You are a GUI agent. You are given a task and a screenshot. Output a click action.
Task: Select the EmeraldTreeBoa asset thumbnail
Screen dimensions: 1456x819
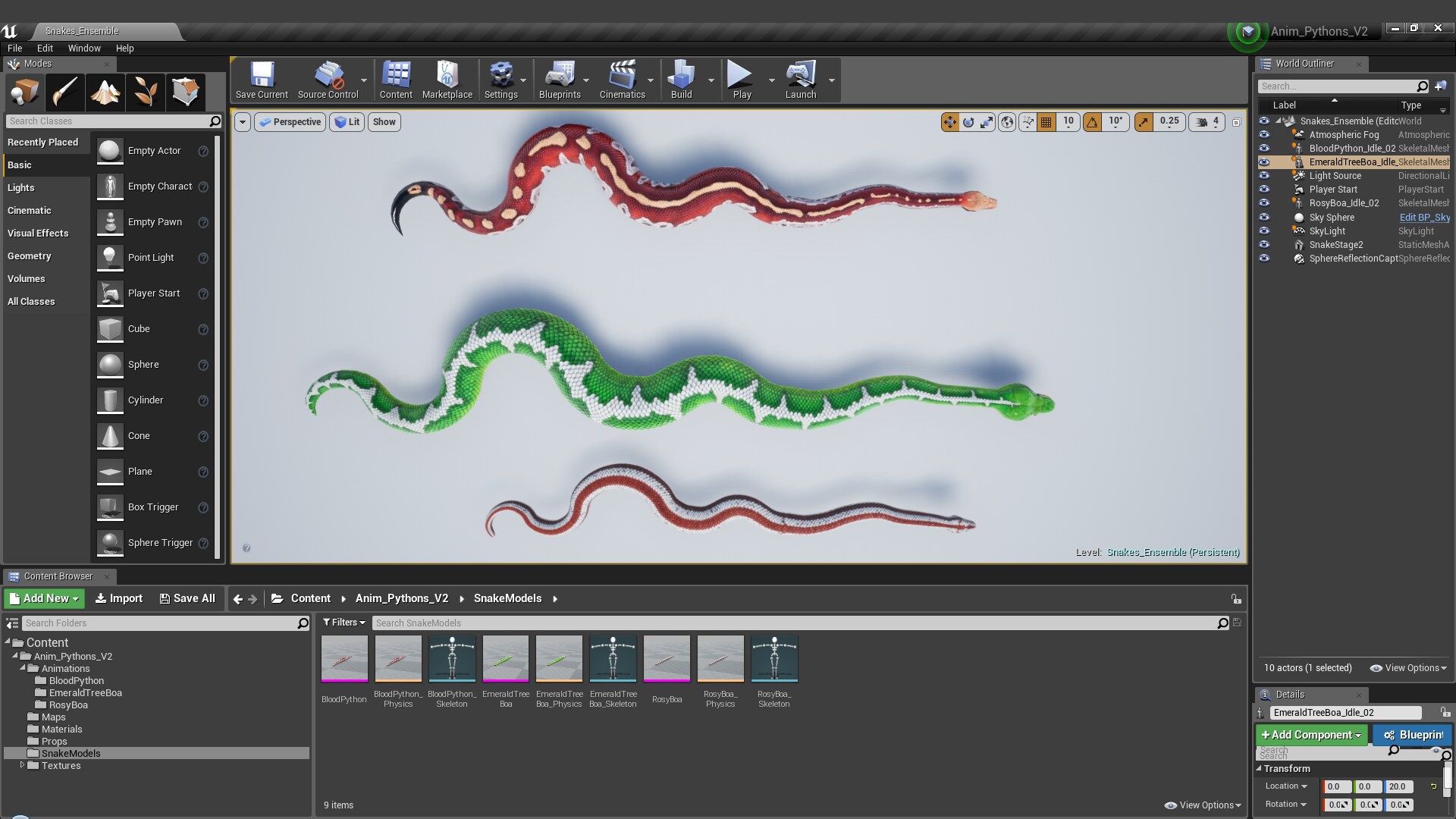pyautogui.click(x=505, y=657)
